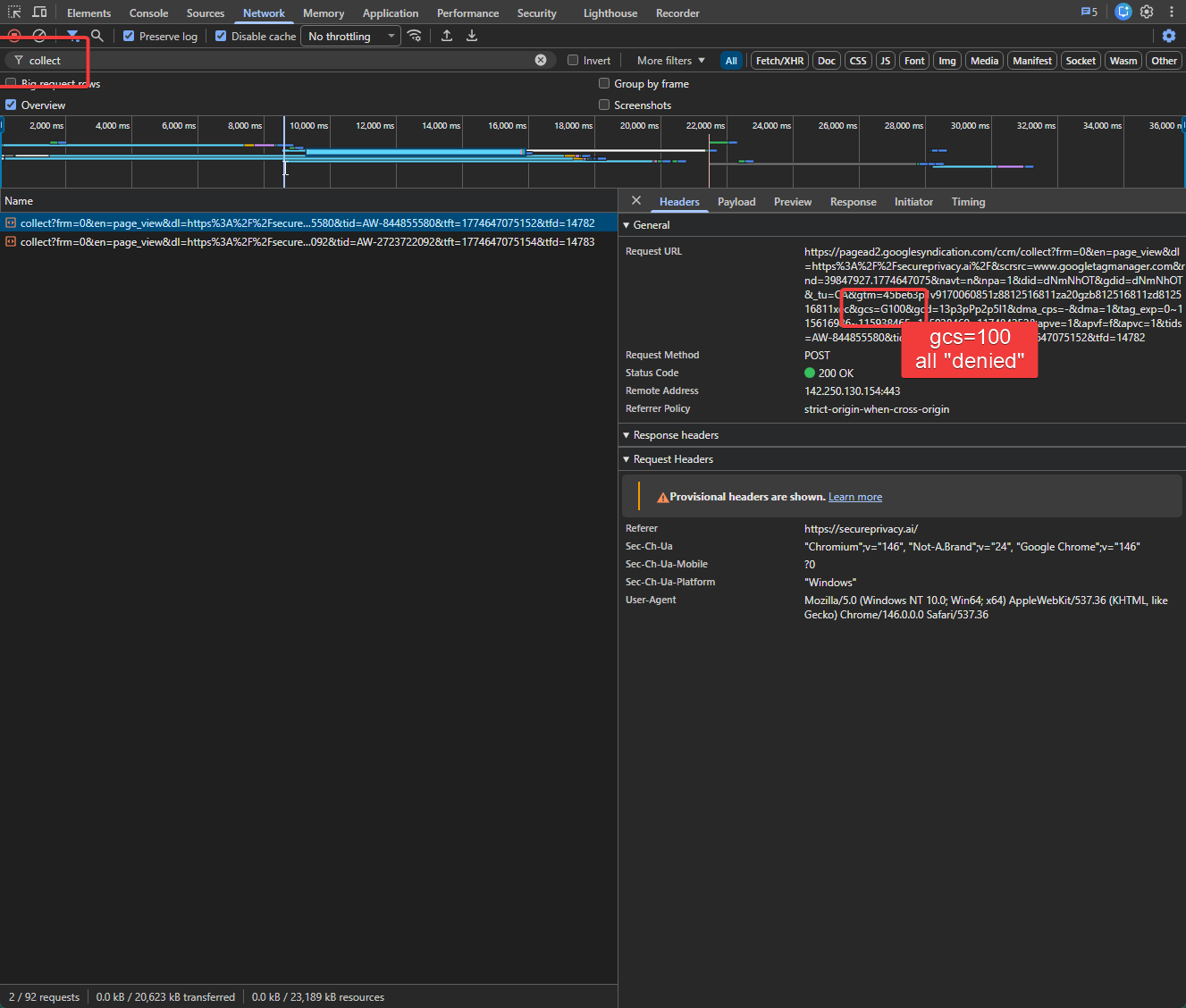Open the network search magnifier icon

point(97,36)
